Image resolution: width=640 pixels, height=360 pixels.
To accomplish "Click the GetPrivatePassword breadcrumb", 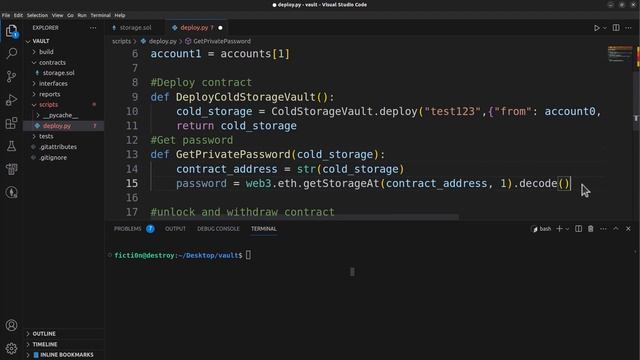I will pyautogui.click(x=218, y=41).
